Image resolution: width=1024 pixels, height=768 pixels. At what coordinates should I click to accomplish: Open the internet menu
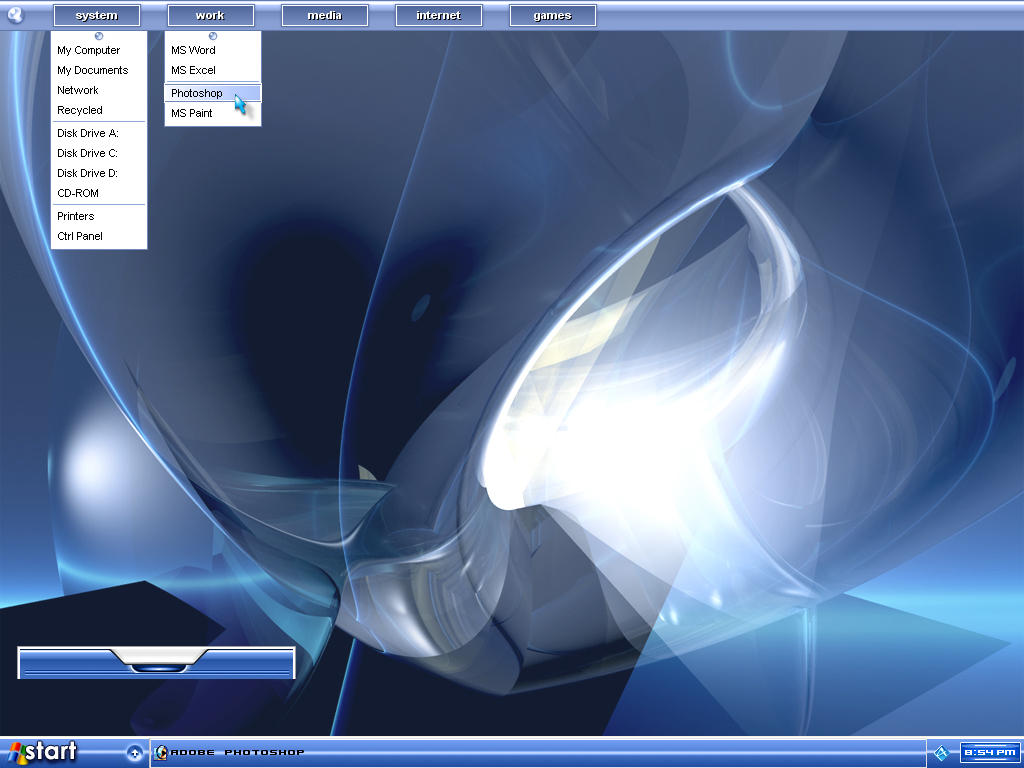click(x=438, y=15)
